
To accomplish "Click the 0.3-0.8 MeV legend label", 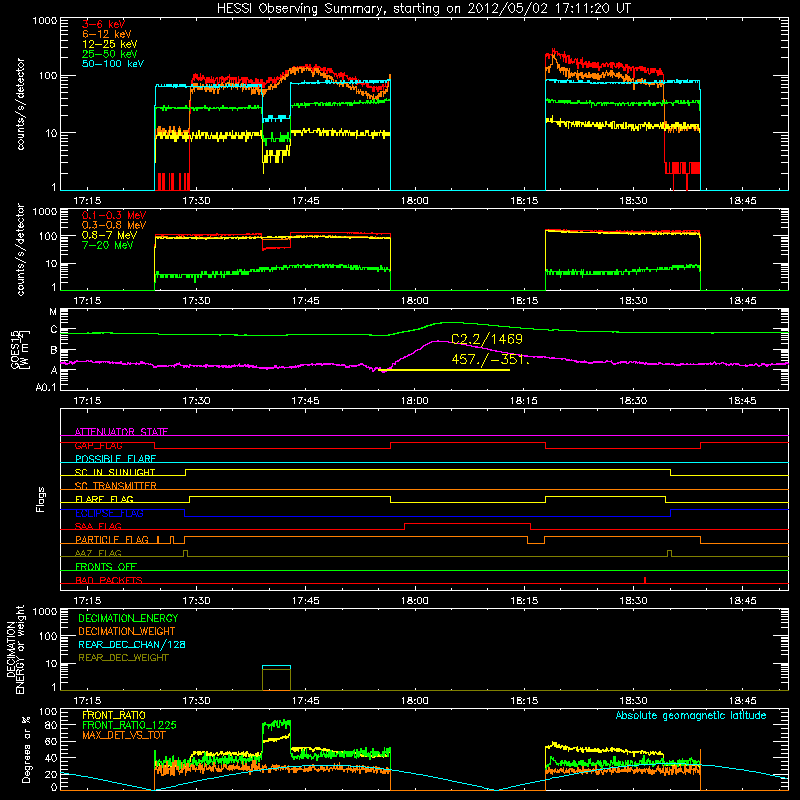I will point(114,225).
